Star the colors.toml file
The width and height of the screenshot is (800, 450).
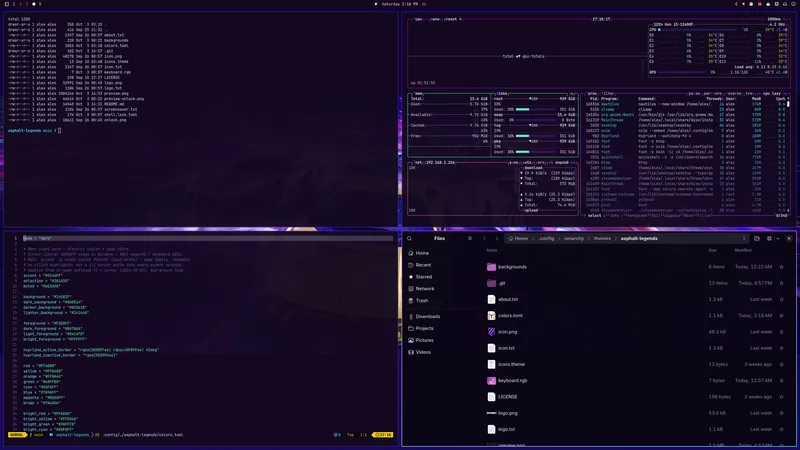coord(781,316)
